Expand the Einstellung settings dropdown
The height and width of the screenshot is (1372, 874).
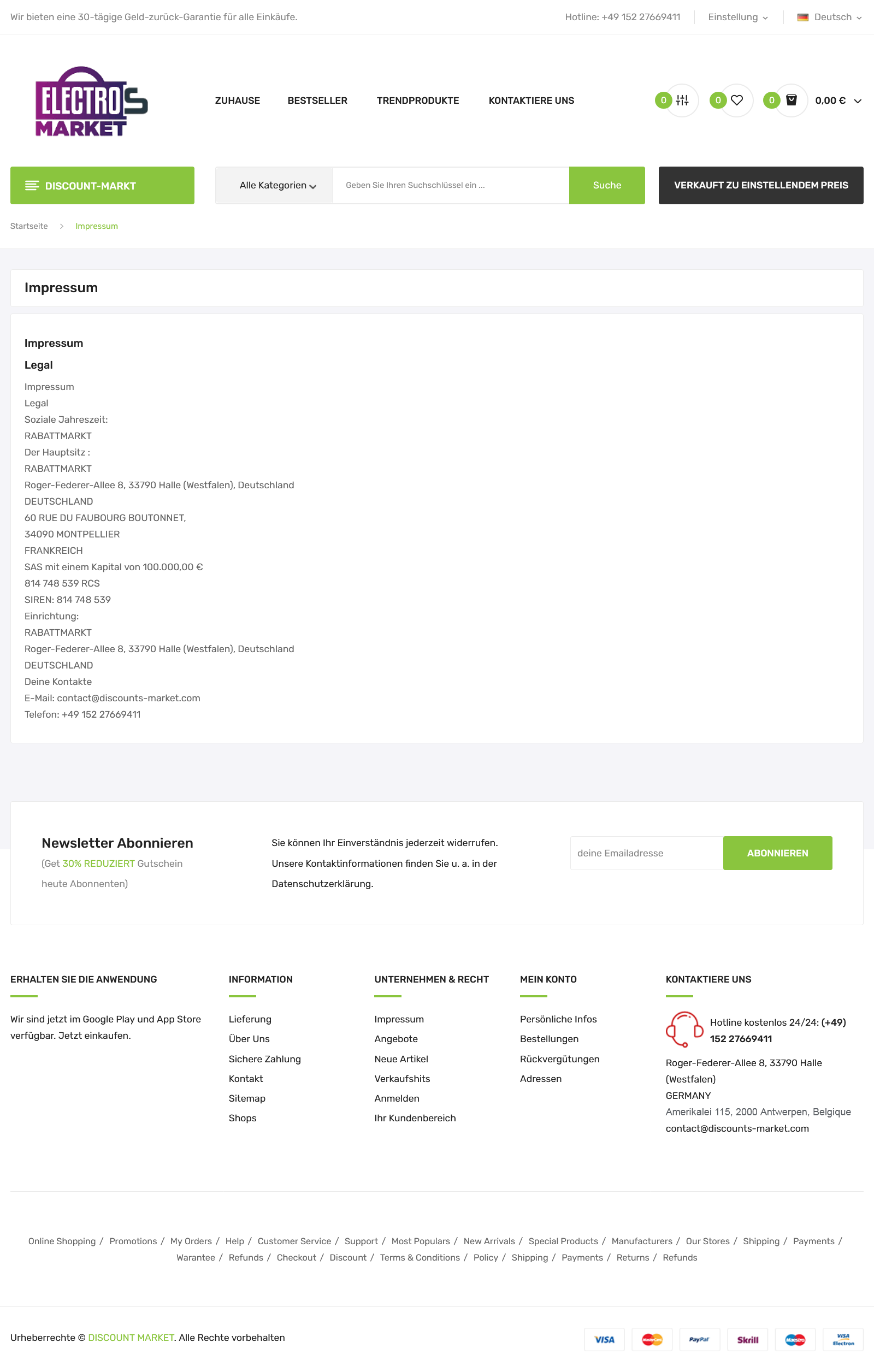738,17
